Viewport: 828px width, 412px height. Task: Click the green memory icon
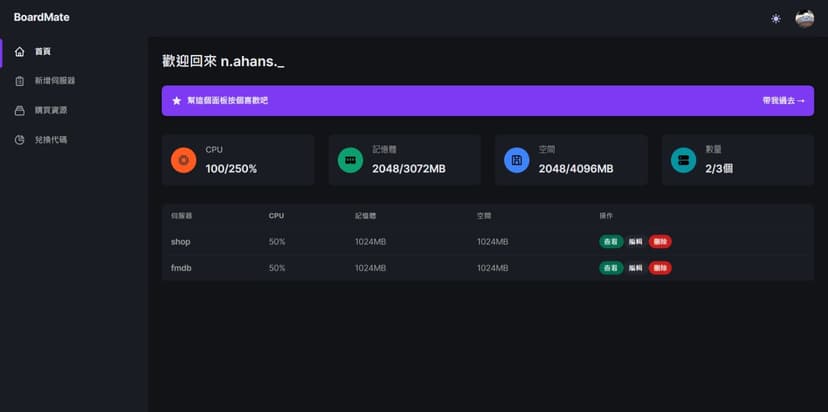[350, 160]
